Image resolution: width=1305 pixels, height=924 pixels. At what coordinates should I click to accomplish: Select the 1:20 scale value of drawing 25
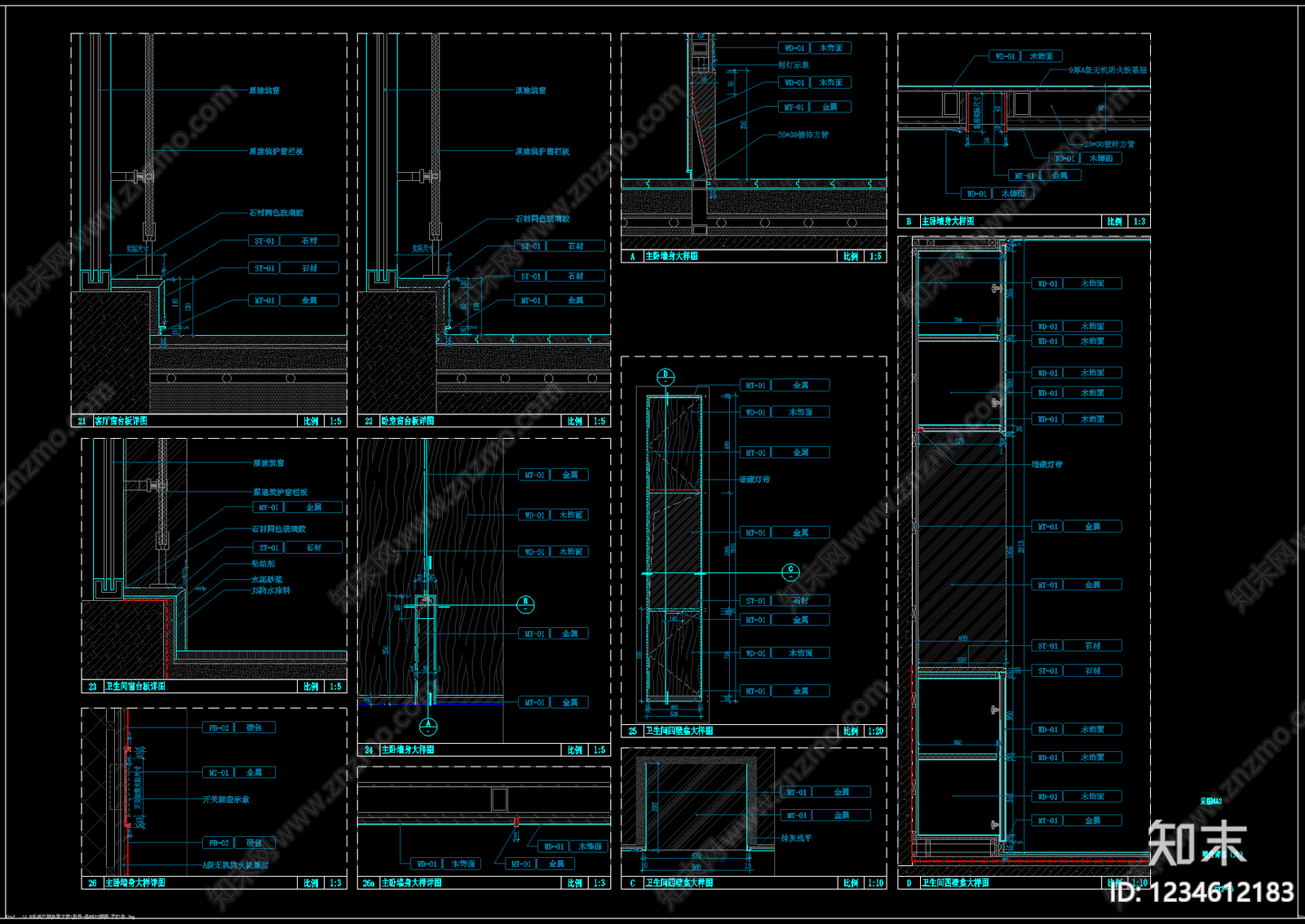[x=876, y=731]
